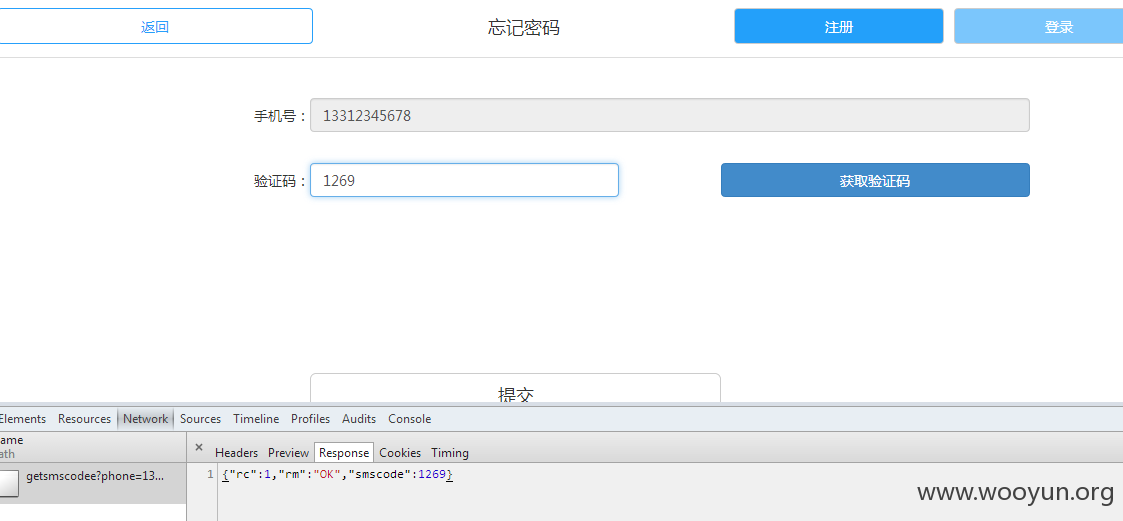The width and height of the screenshot is (1123, 521).
Task: Open the Resources devtools tab
Action: [85, 419]
